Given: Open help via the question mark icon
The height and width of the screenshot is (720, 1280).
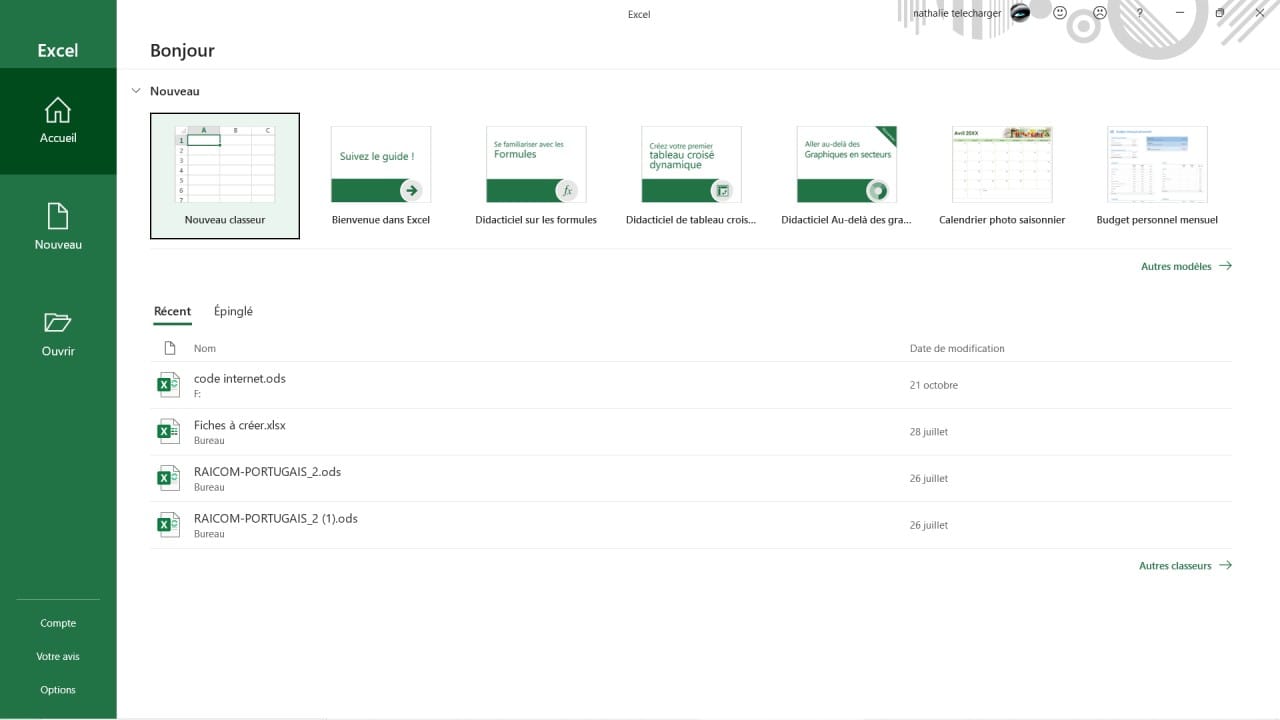Looking at the screenshot, I should [1138, 13].
